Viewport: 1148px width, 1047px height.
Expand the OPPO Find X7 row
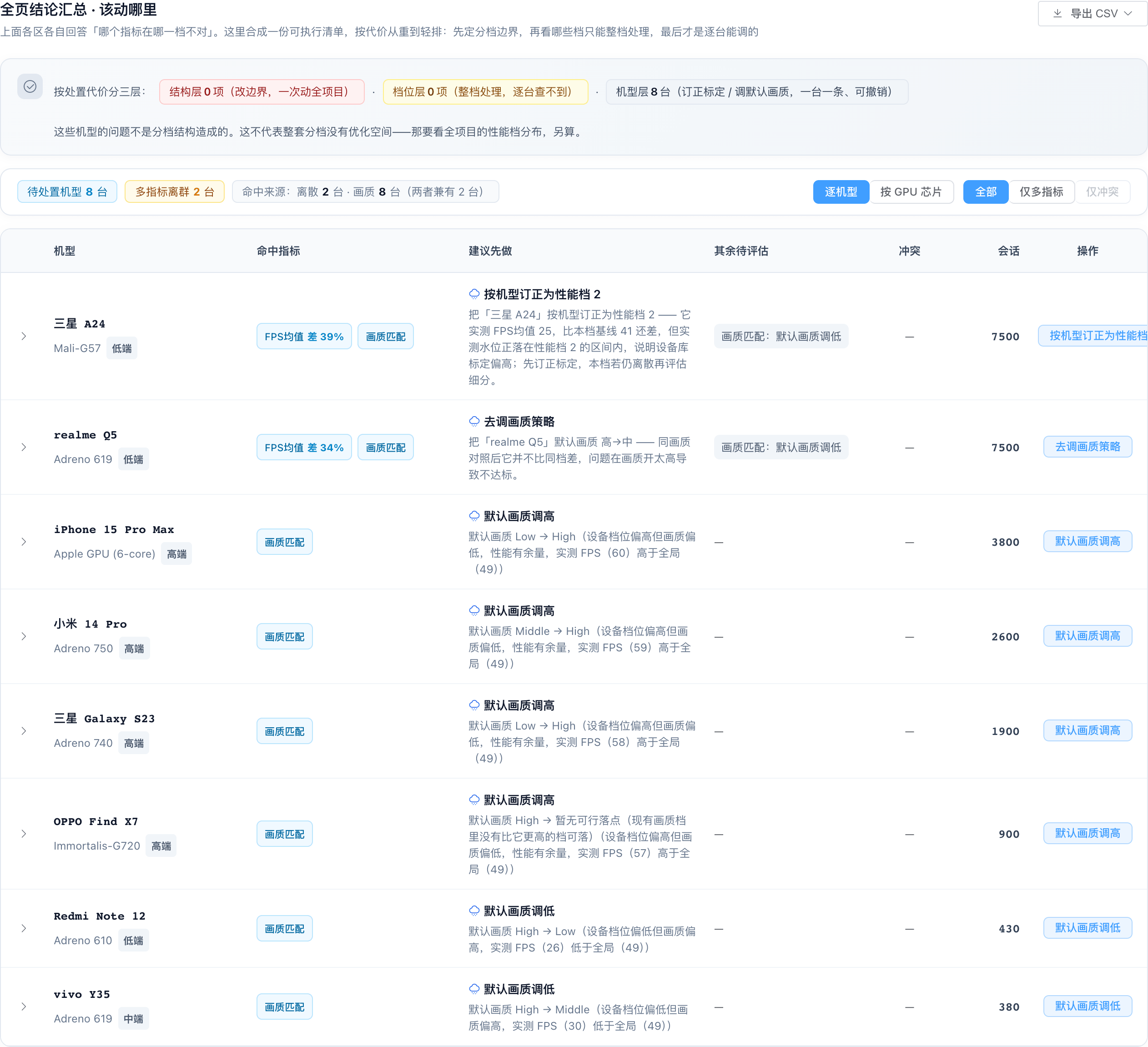tap(24, 834)
